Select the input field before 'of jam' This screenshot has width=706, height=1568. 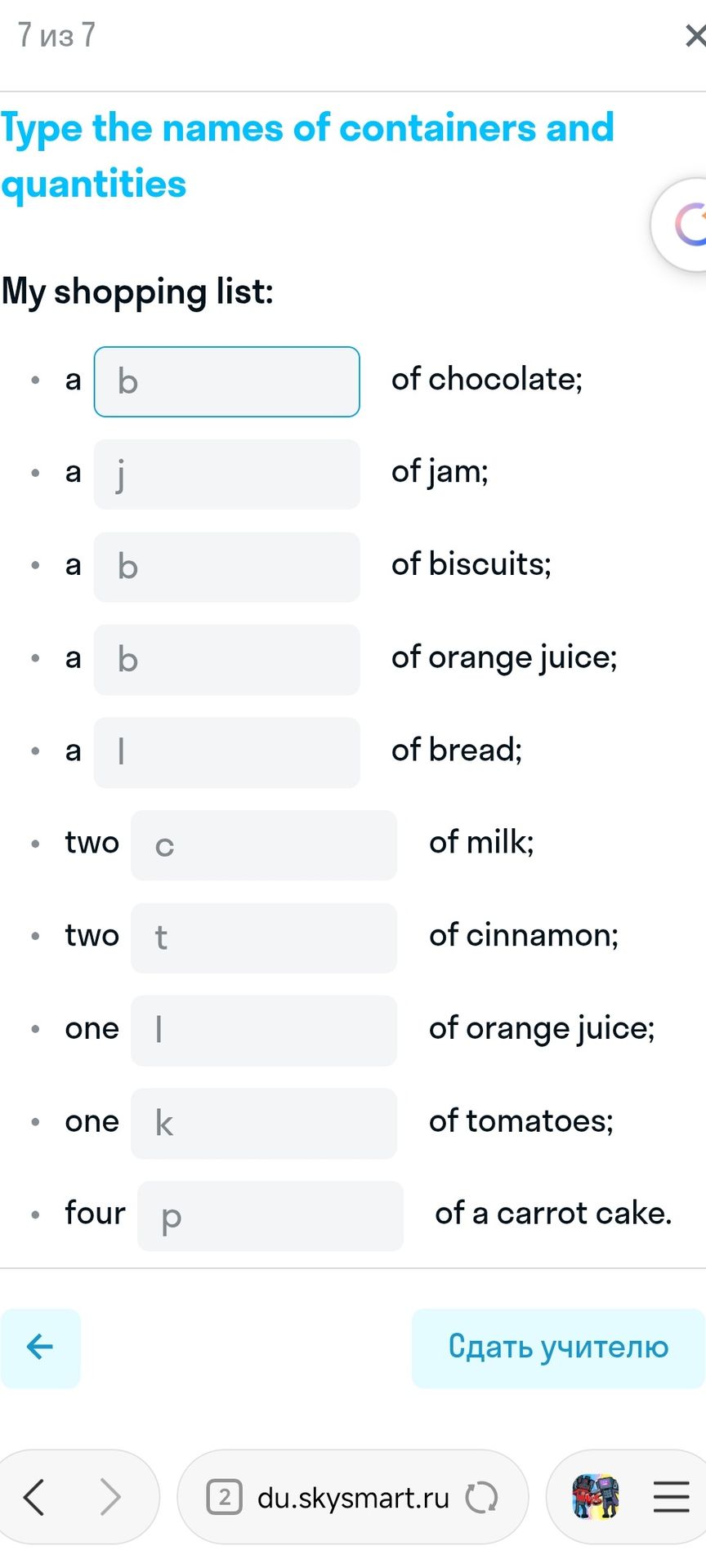pyautogui.click(x=227, y=474)
